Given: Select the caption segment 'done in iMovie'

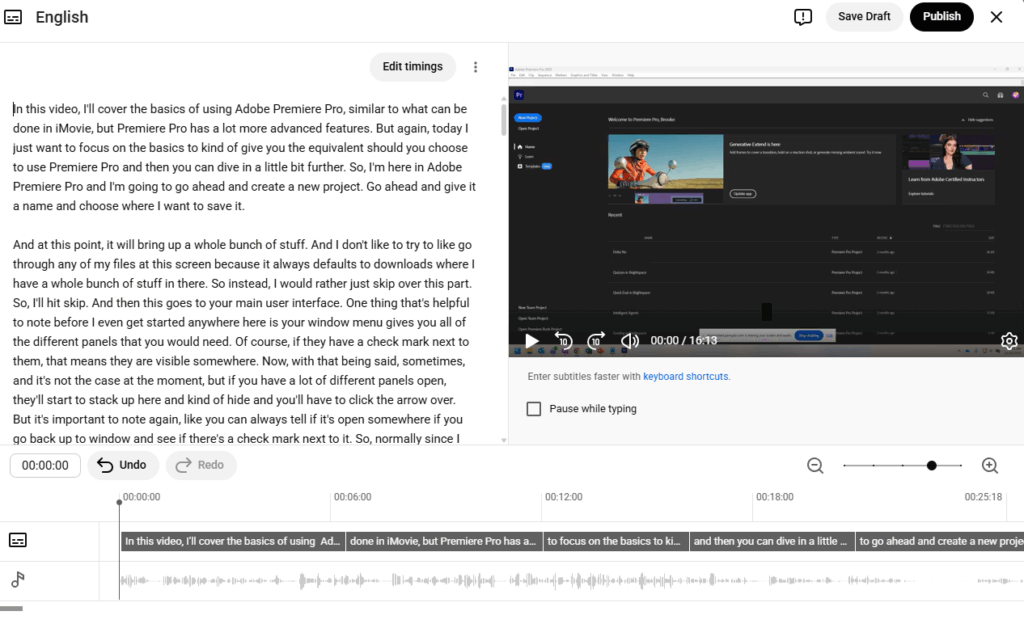Looking at the screenshot, I should tap(443, 541).
